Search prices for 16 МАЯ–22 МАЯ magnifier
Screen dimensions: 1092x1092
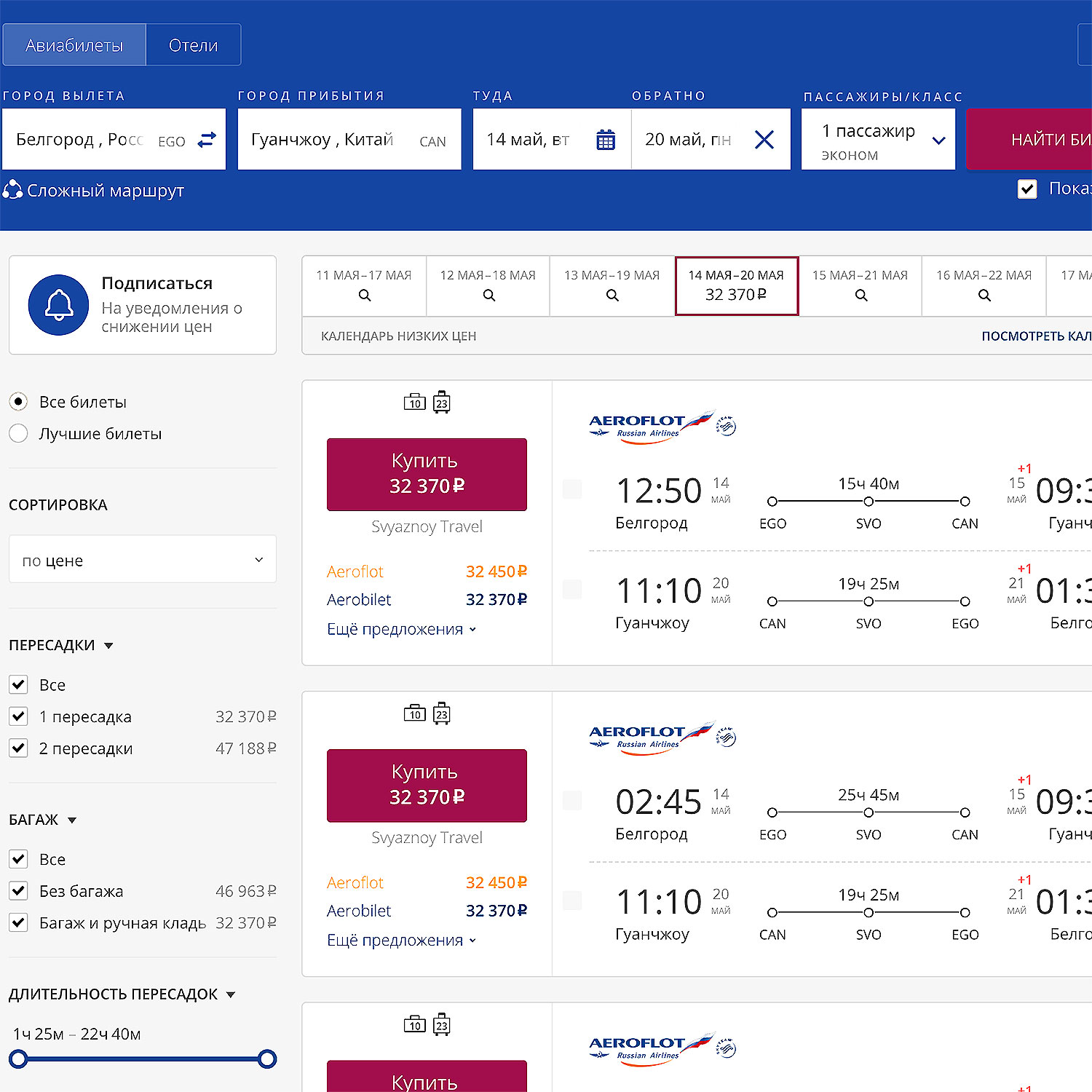[x=985, y=296]
